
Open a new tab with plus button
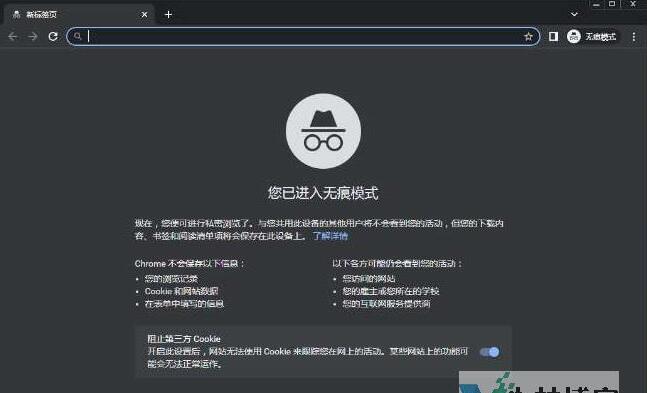click(168, 14)
